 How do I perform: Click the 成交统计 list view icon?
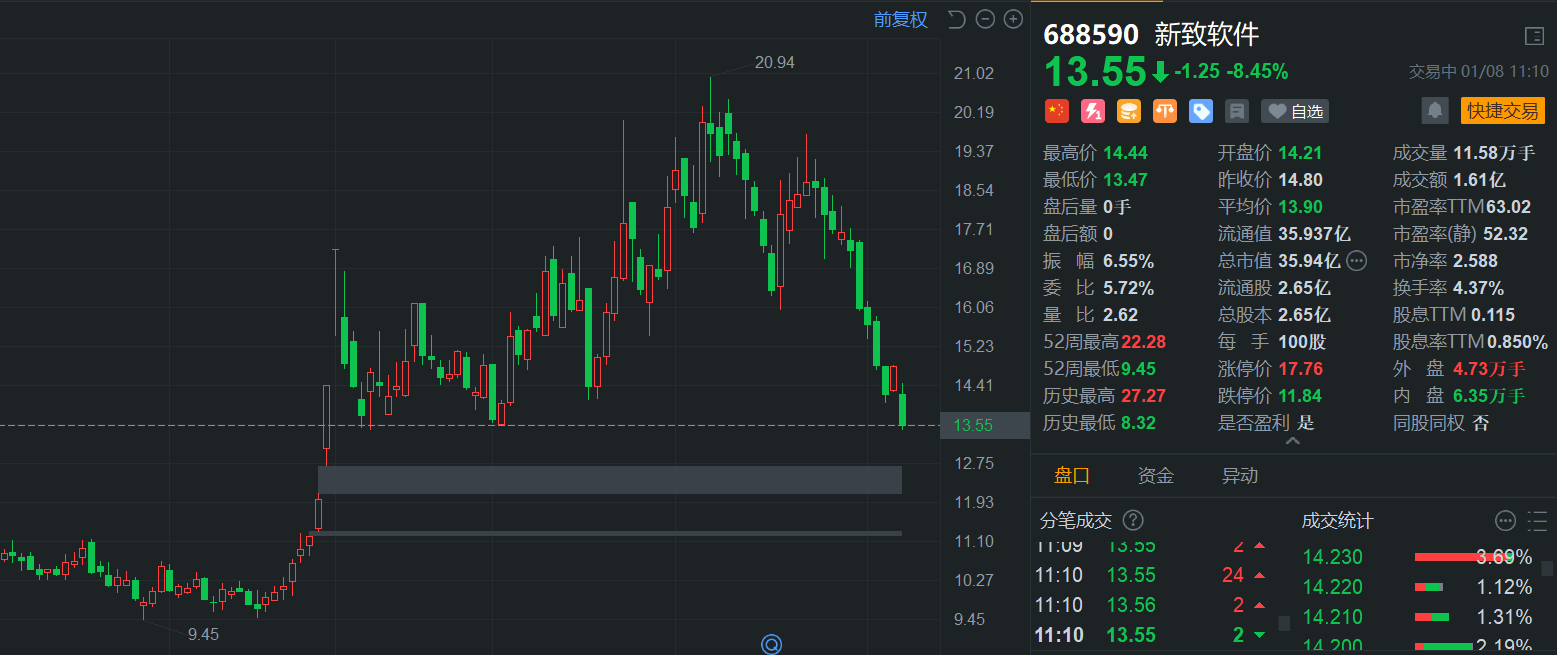coord(1537,520)
